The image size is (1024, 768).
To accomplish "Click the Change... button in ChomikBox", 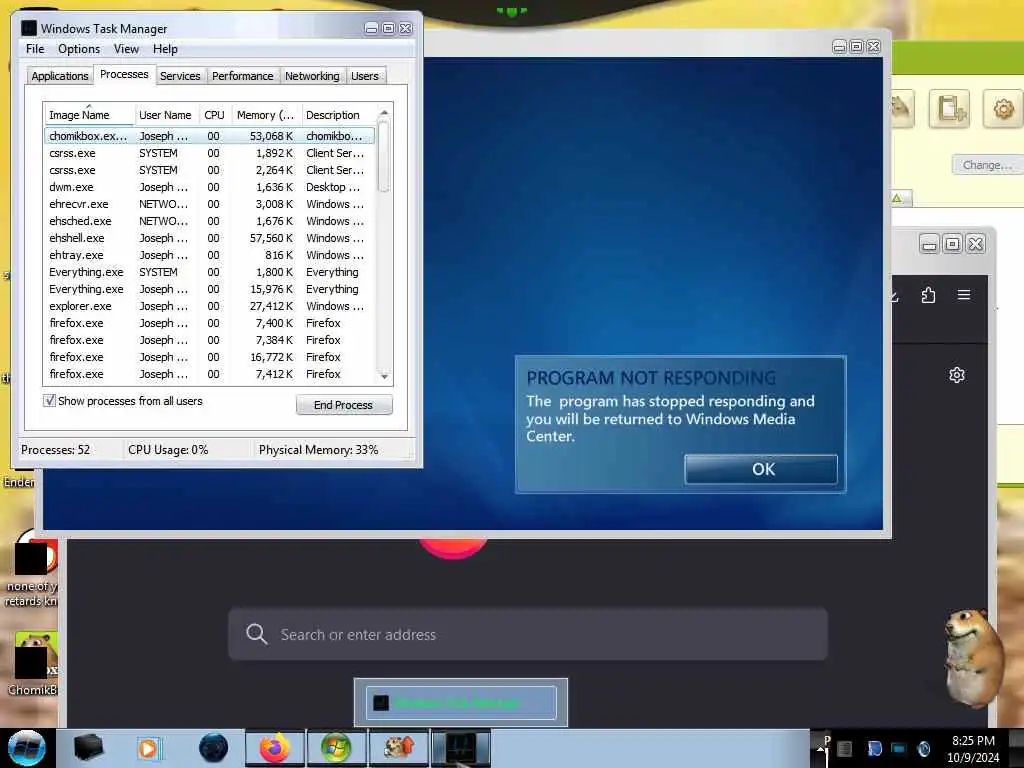I will point(987,165).
